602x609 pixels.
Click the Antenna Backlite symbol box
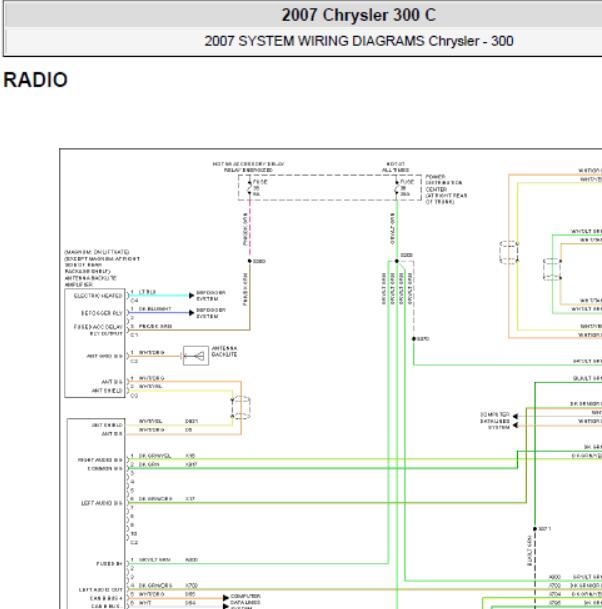[196, 355]
